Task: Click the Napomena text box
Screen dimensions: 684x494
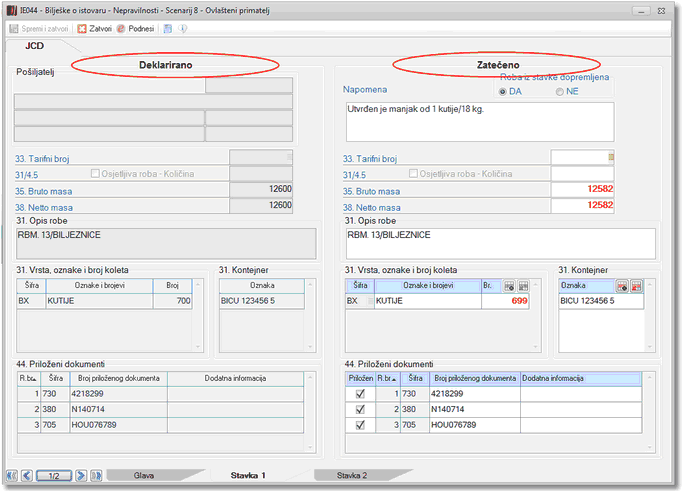Action: 480,122
